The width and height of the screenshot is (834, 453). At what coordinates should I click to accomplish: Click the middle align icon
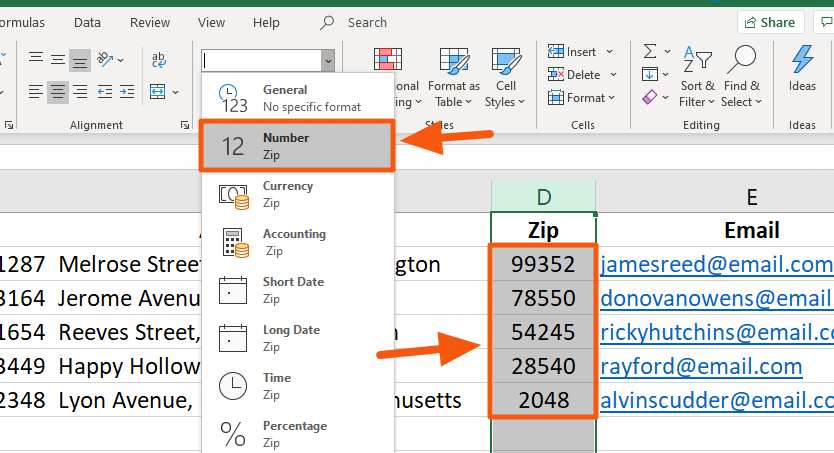(x=57, y=60)
